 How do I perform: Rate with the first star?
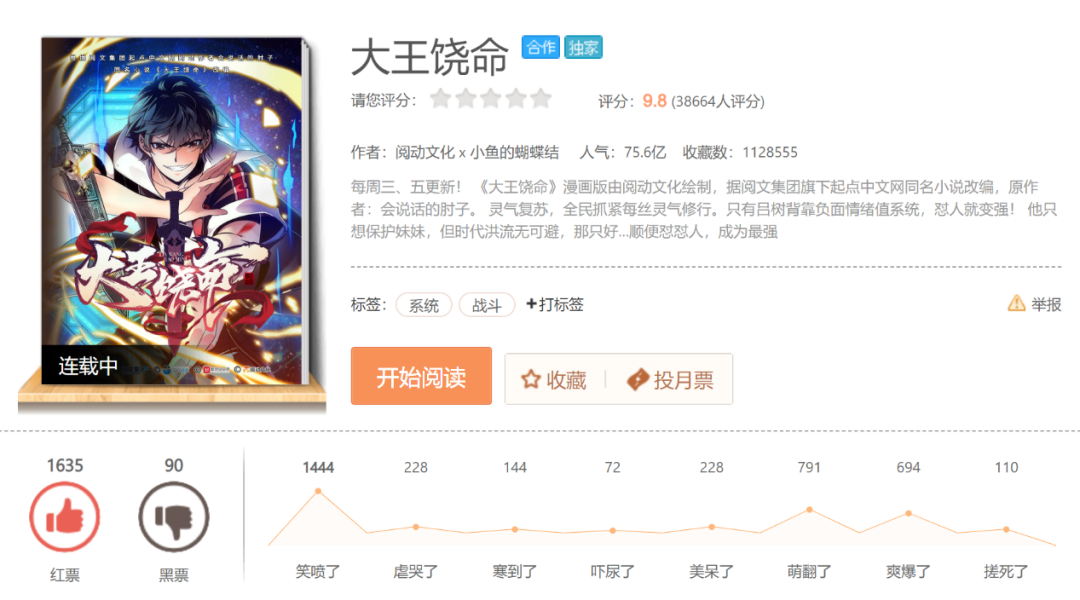[441, 99]
